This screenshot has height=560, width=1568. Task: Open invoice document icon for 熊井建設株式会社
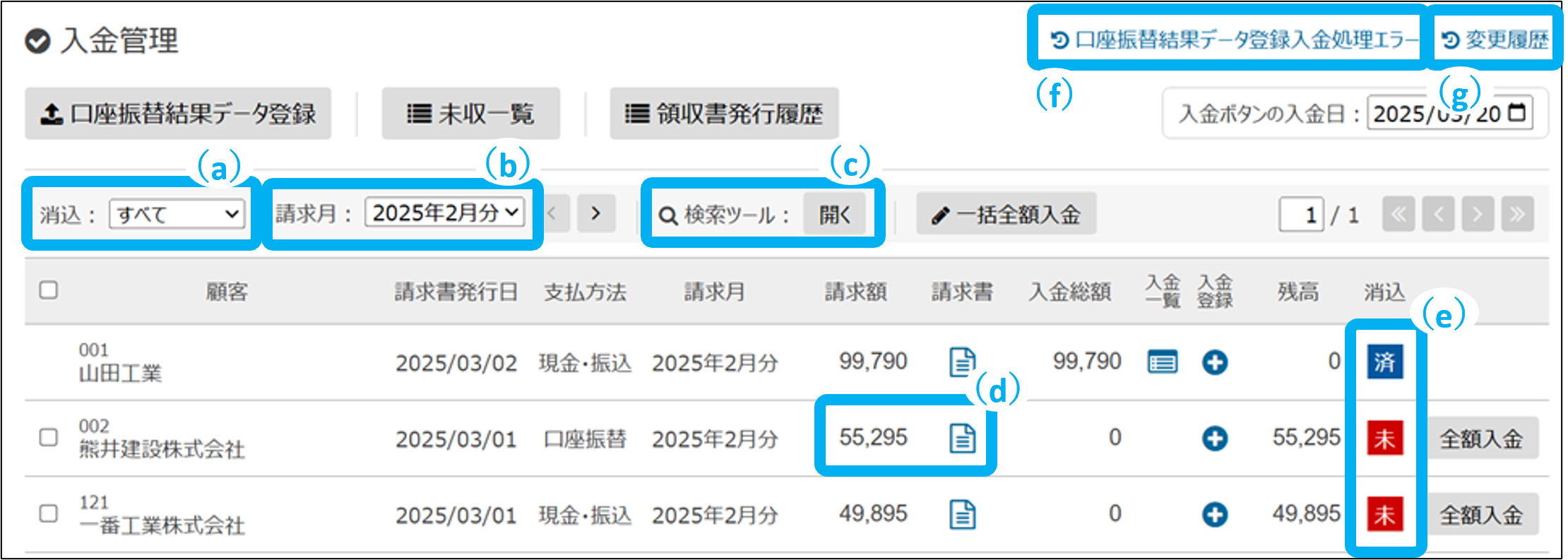(x=962, y=439)
